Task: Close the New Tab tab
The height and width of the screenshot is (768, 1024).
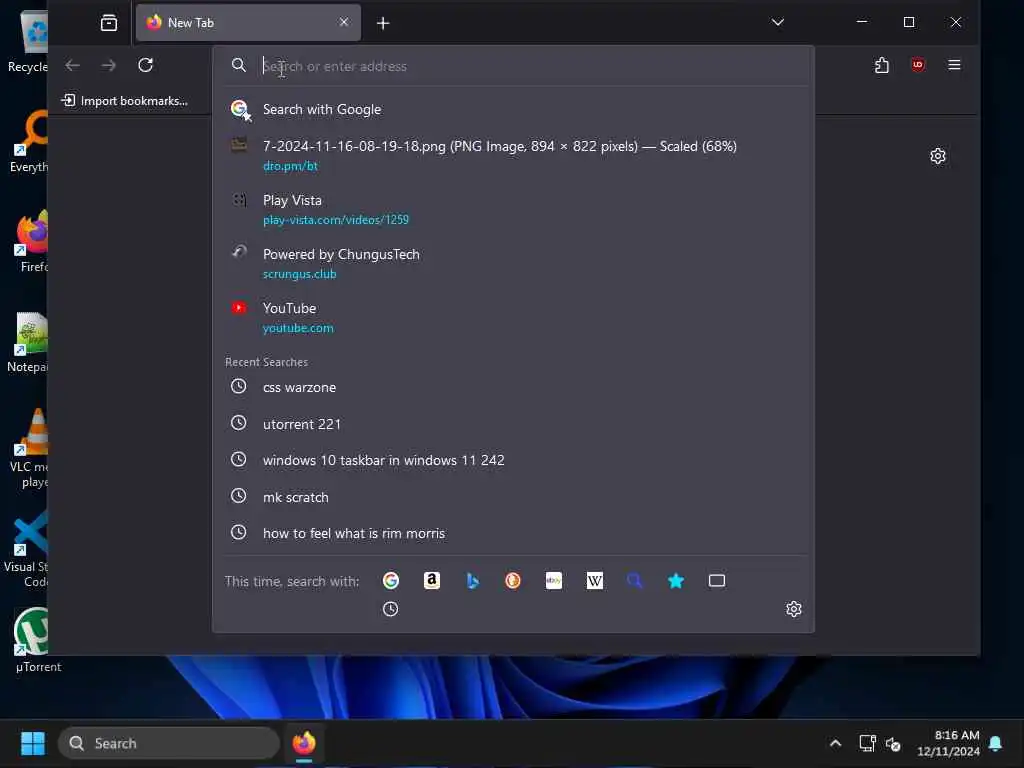Action: click(x=344, y=22)
